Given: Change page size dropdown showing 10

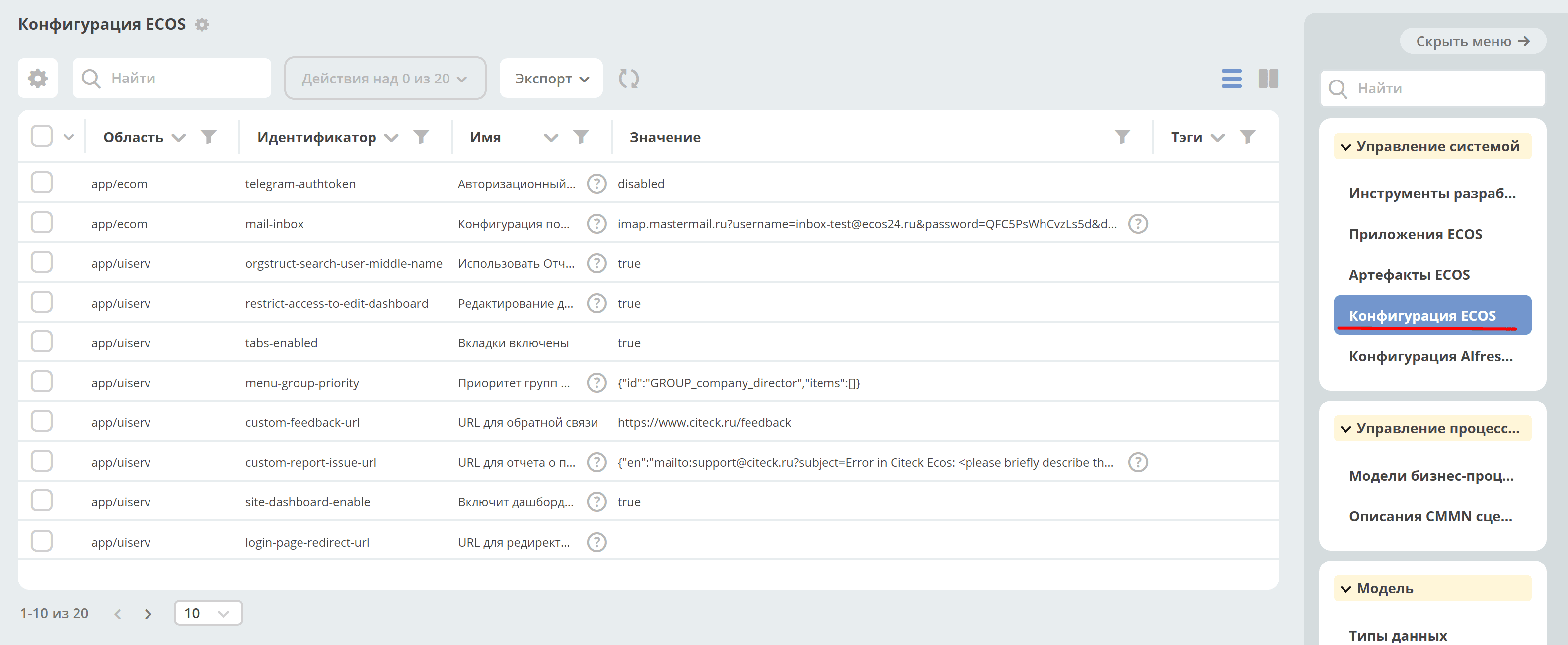Looking at the screenshot, I should tap(208, 613).
